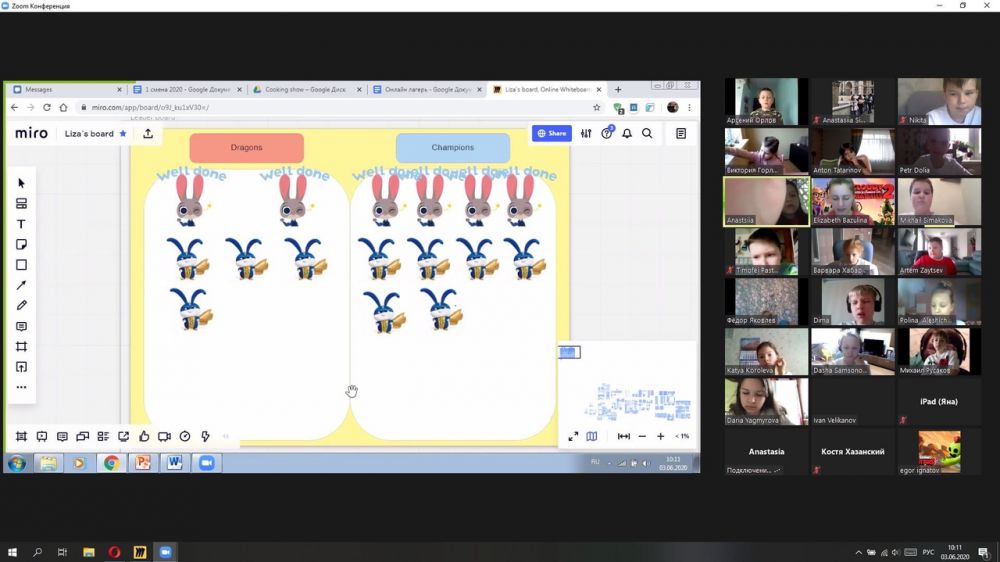This screenshot has width=1000, height=562.
Task: Select the Connection line arrow tool
Action: coord(21,285)
